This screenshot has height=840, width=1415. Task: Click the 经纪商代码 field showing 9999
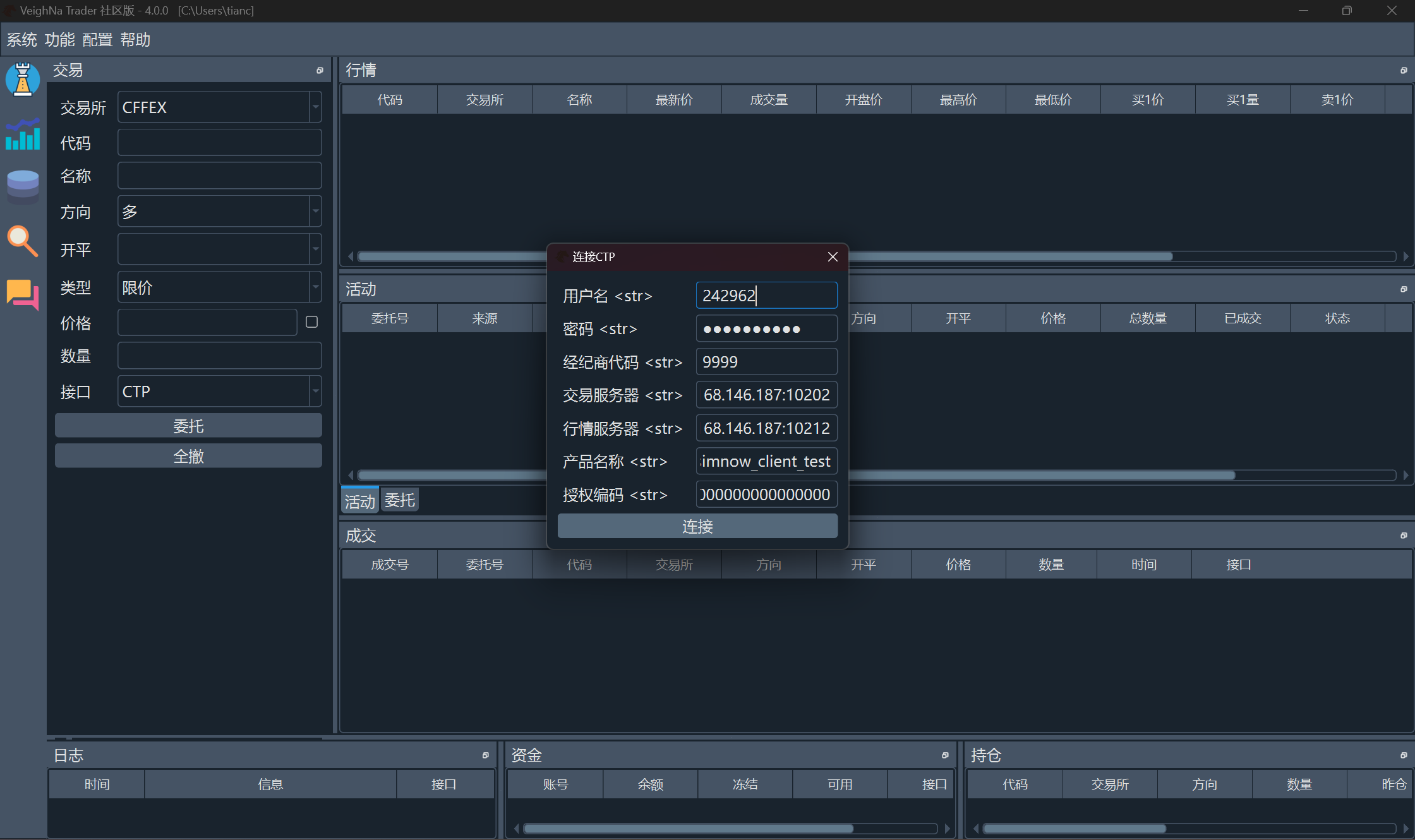[x=766, y=362]
